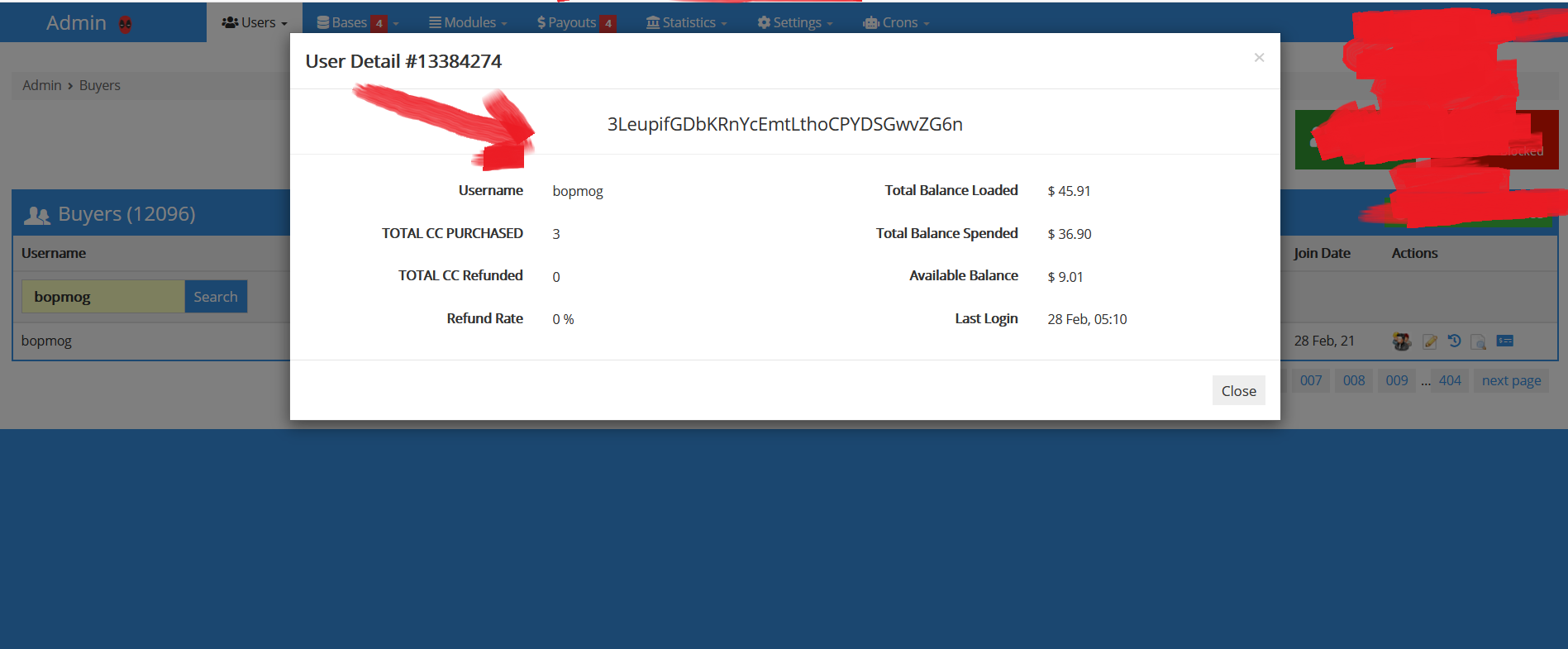Click the red mask logo beside Admin

coord(126,24)
